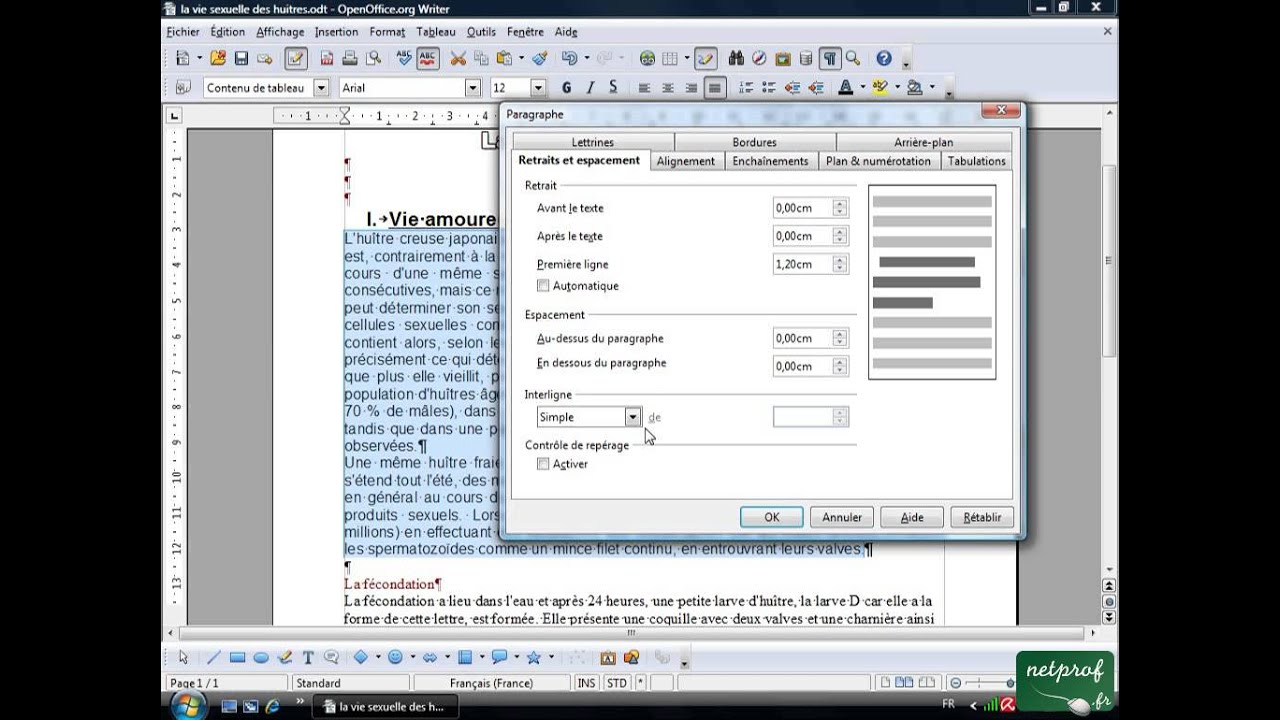The image size is (1280, 720).
Task: Select the Ellipse drawing tool
Action: tap(261, 658)
